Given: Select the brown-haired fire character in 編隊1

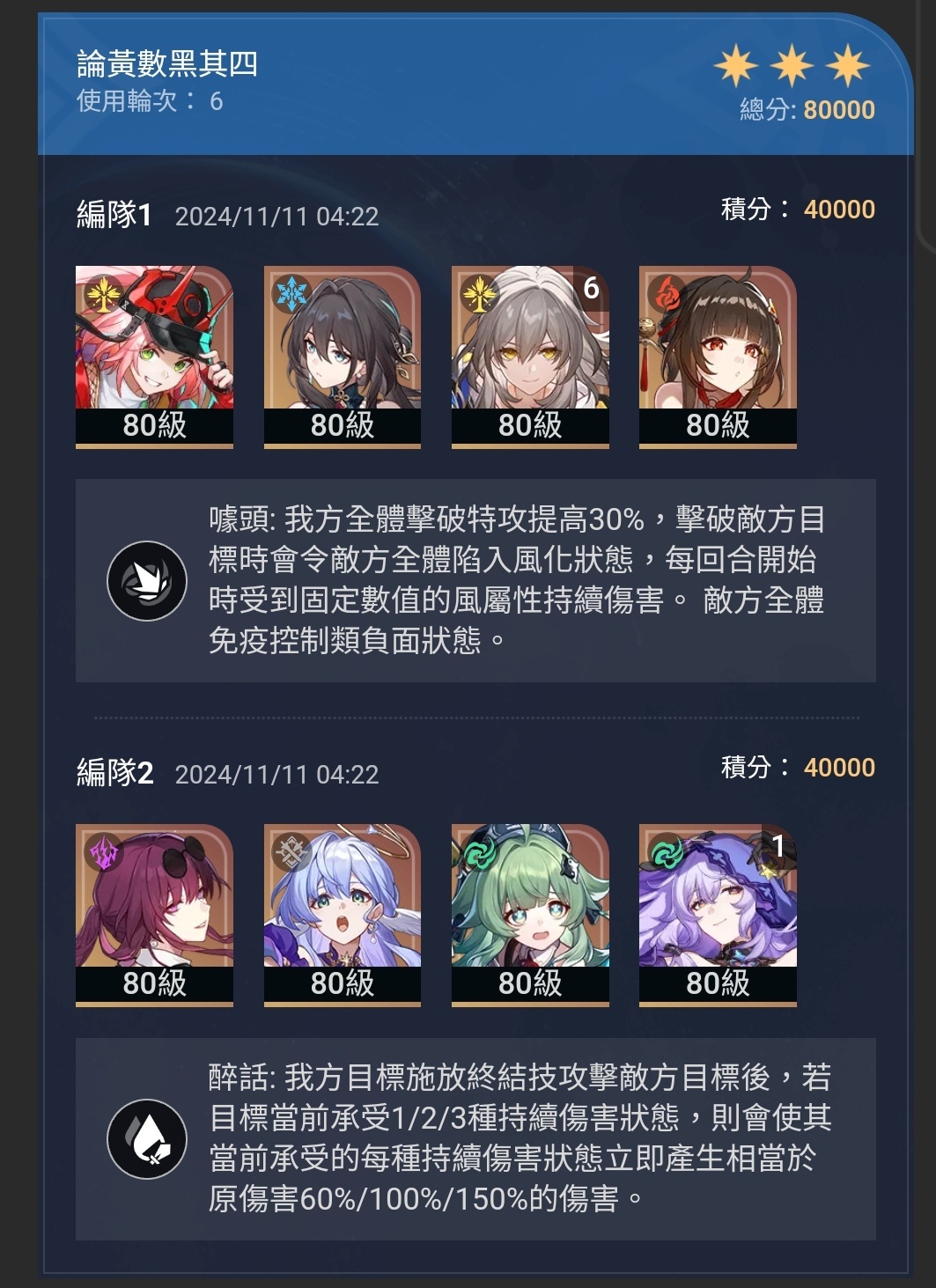Looking at the screenshot, I should pos(718,357).
